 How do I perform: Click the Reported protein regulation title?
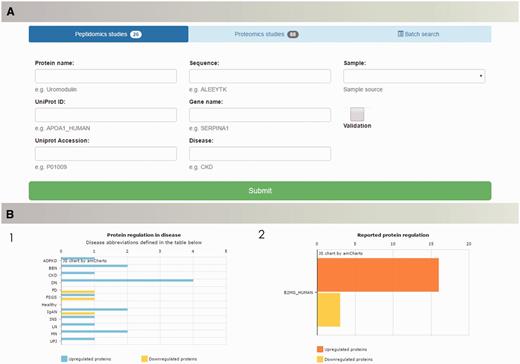click(x=393, y=235)
